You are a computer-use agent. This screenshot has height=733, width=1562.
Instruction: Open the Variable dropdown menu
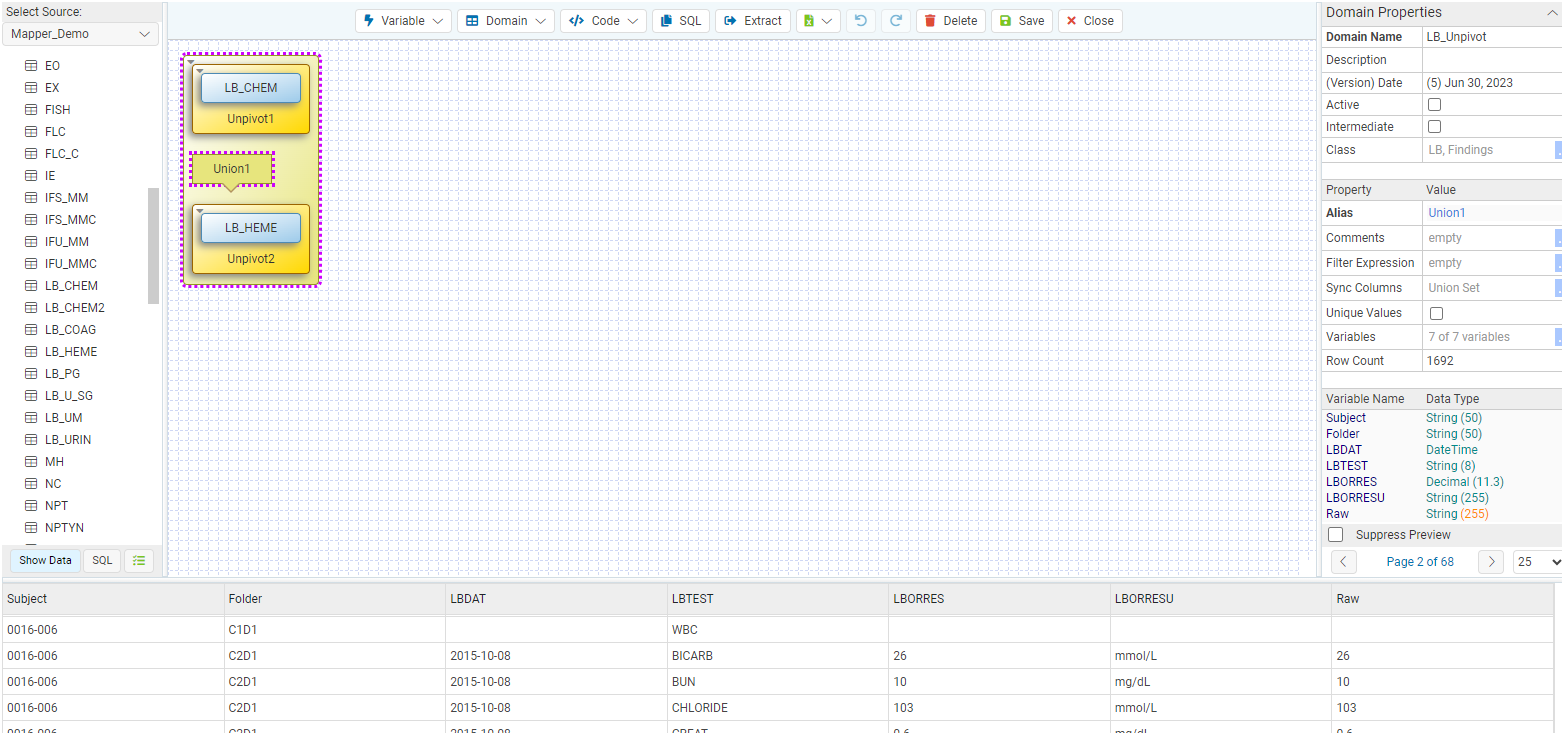403,21
